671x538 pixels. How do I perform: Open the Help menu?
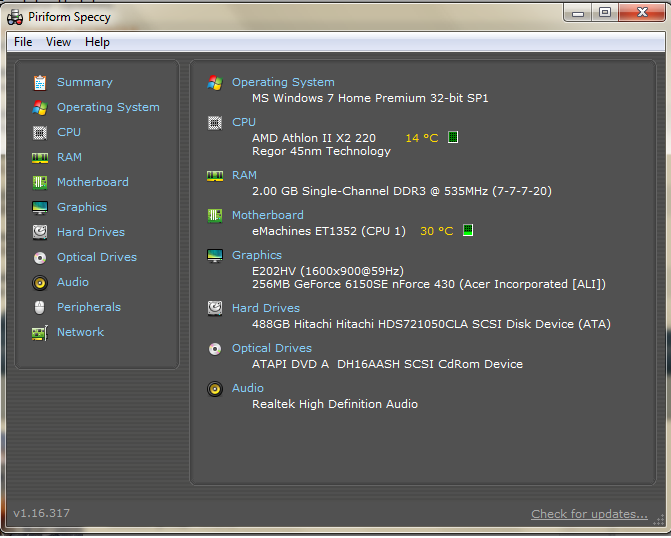97,42
